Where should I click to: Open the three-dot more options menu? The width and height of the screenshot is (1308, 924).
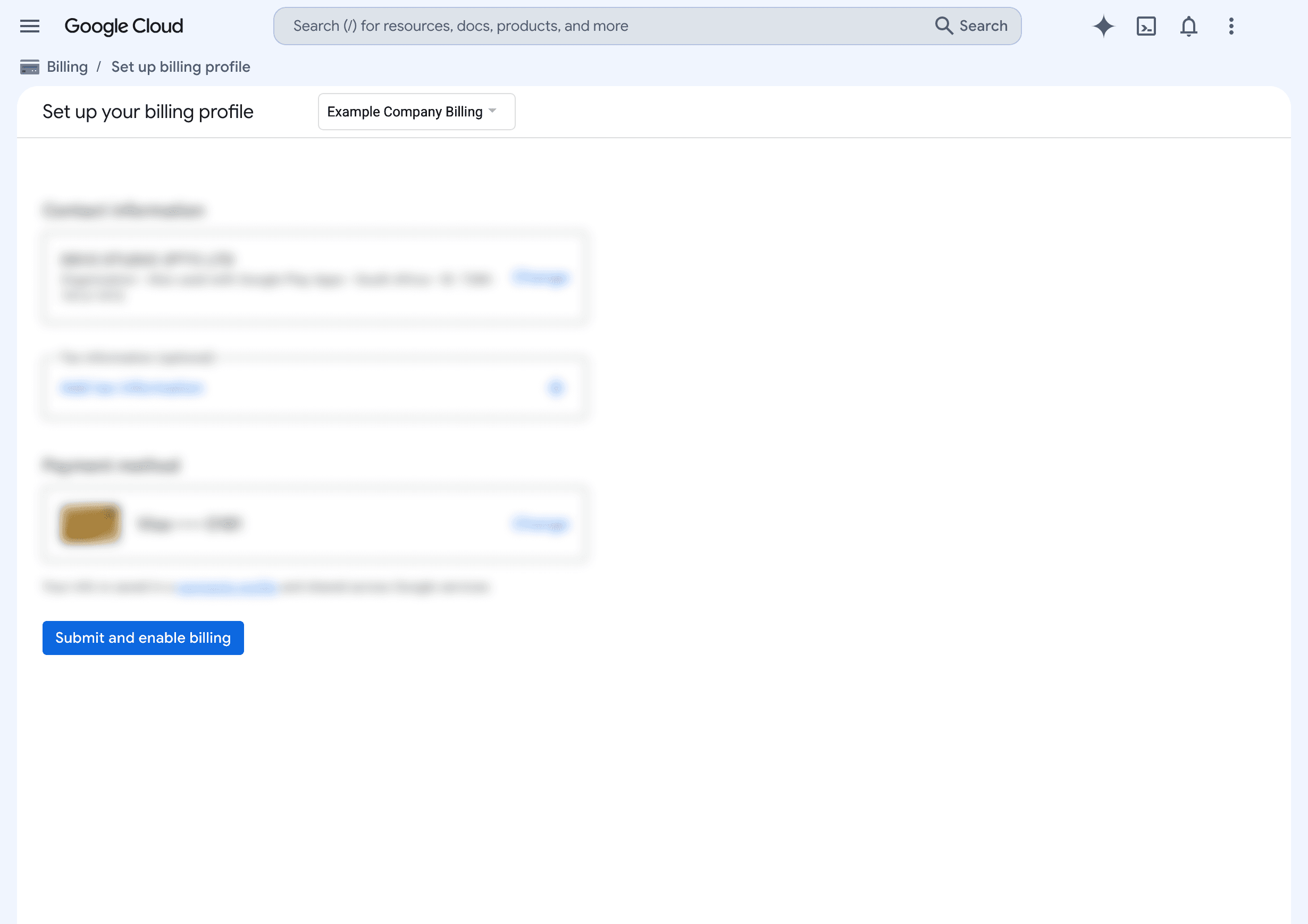pyautogui.click(x=1231, y=26)
